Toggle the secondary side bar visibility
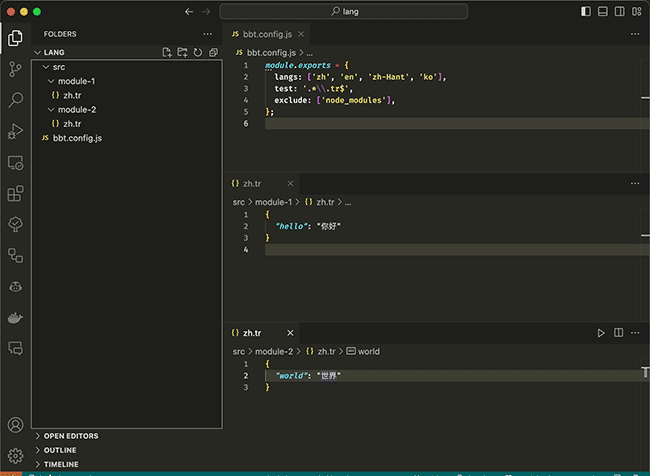 [x=618, y=11]
